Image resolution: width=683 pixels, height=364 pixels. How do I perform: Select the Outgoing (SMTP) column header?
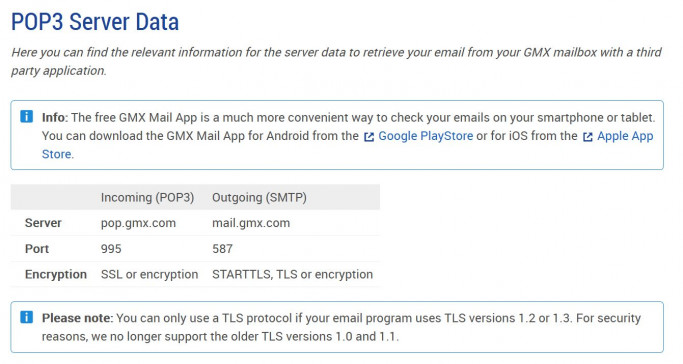click(259, 197)
